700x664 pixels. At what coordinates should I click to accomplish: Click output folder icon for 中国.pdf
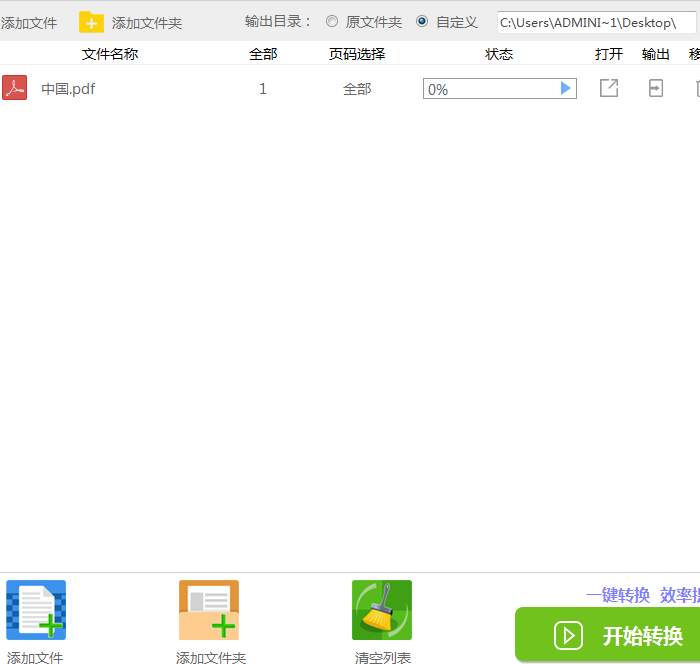click(656, 88)
